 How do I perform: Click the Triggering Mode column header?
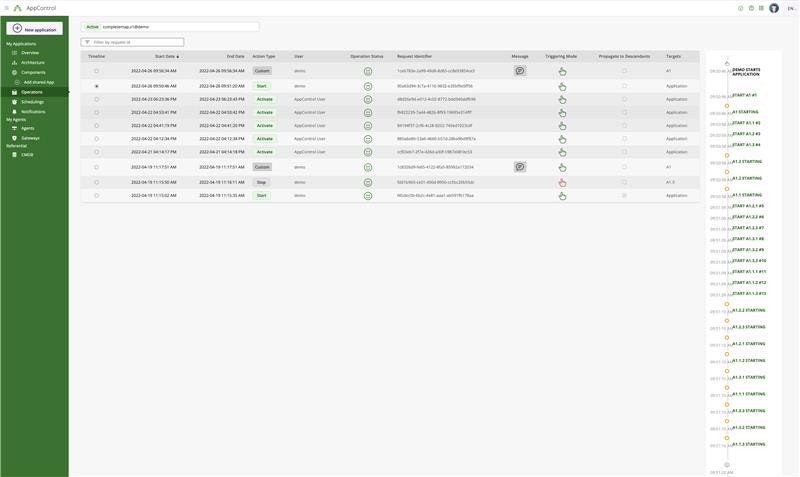(561, 57)
